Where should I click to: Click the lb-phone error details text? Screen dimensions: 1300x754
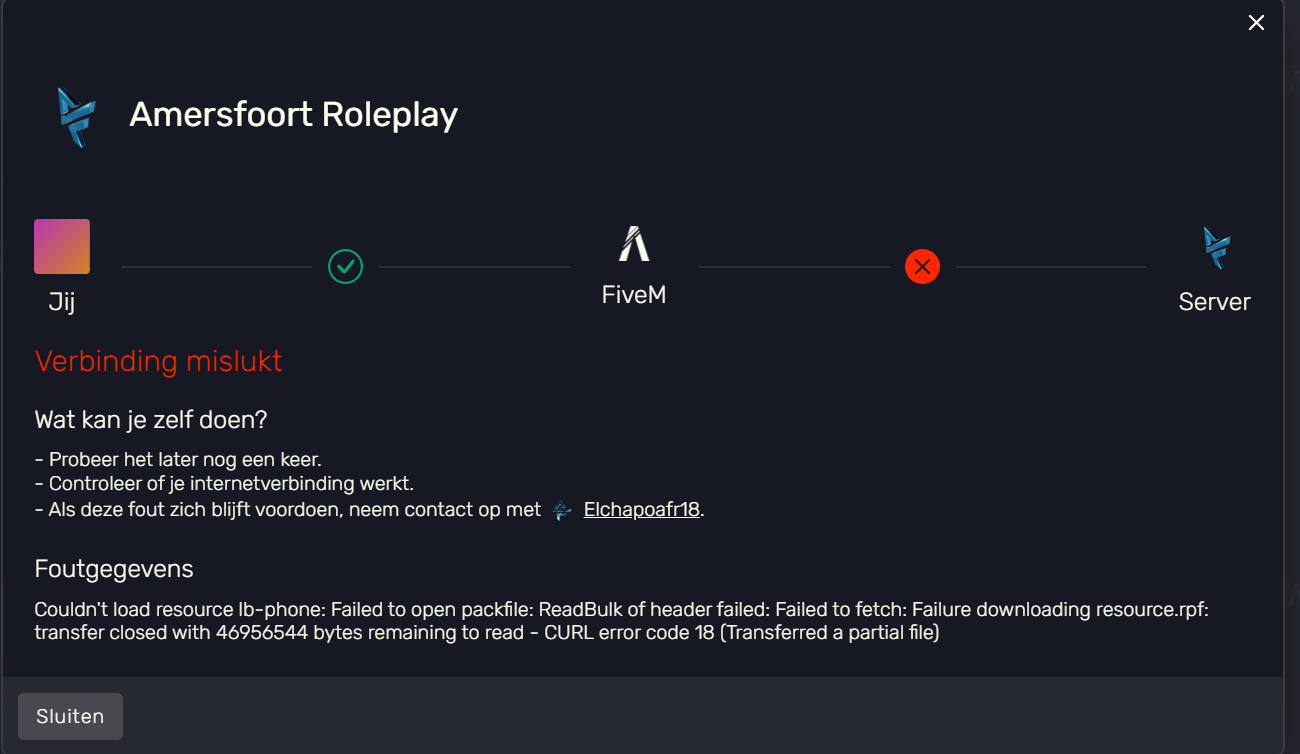tap(622, 621)
